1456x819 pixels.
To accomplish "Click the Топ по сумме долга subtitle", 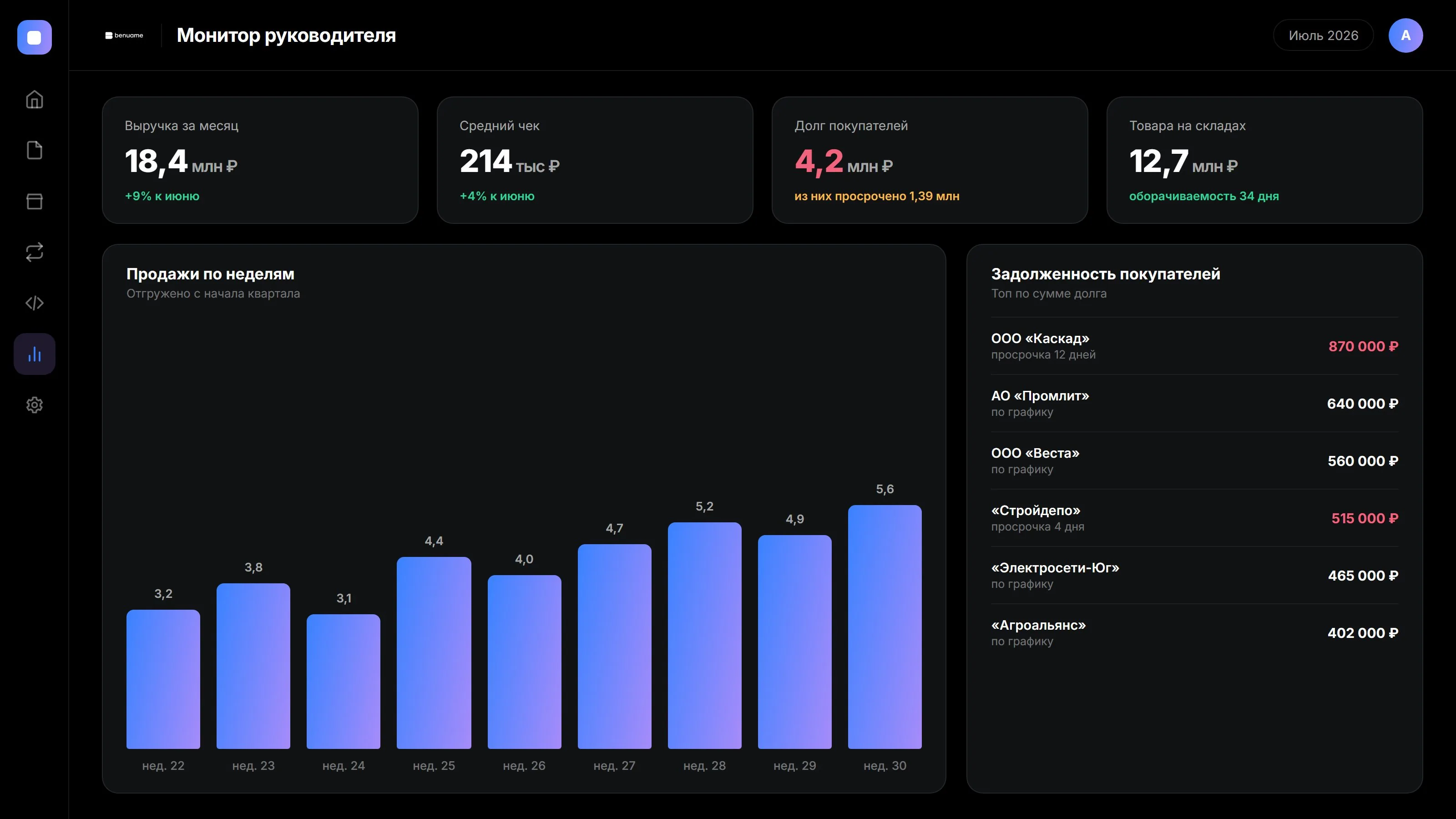I will [x=1049, y=294].
